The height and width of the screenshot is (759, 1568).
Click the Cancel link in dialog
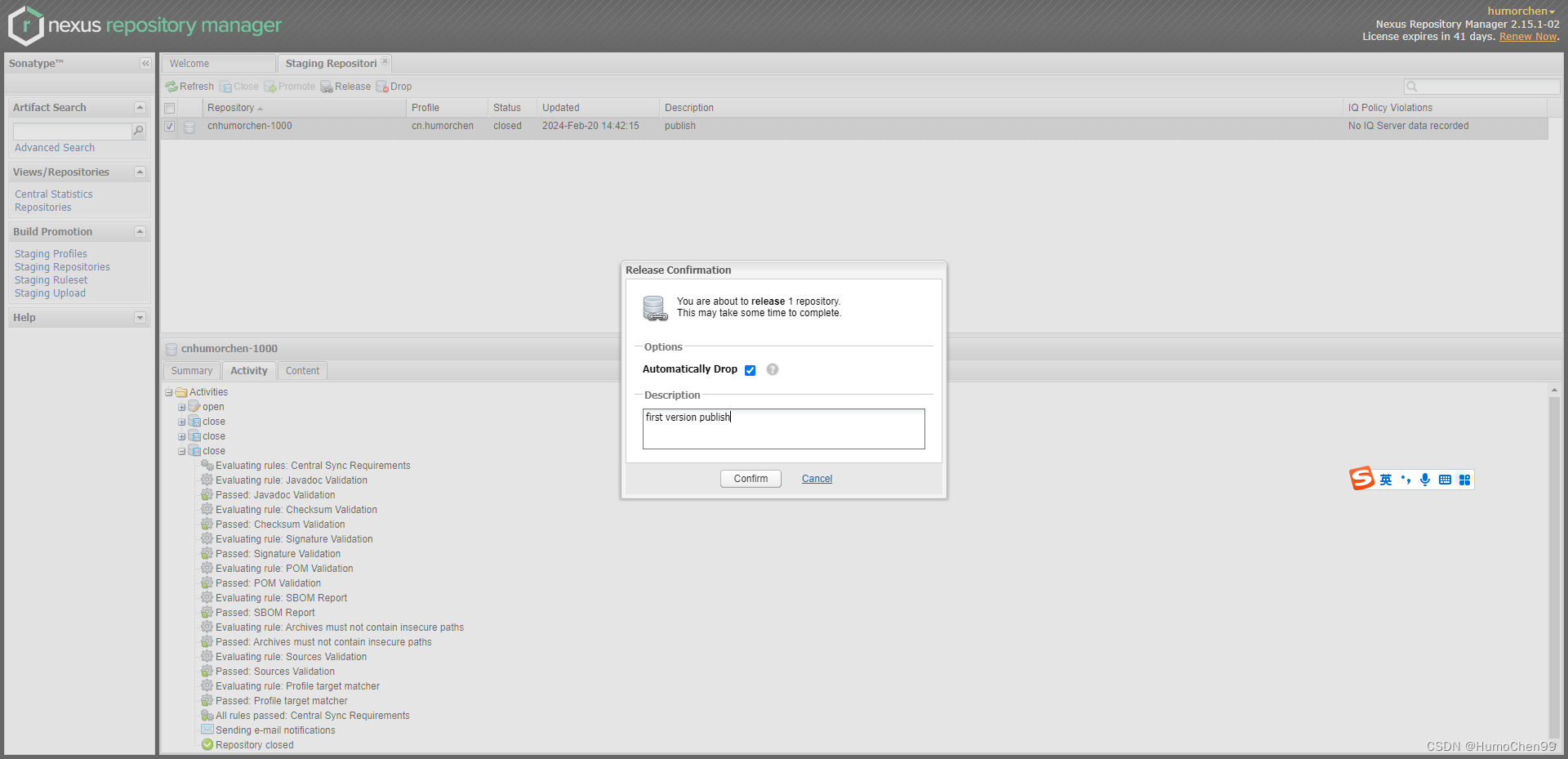(x=817, y=479)
